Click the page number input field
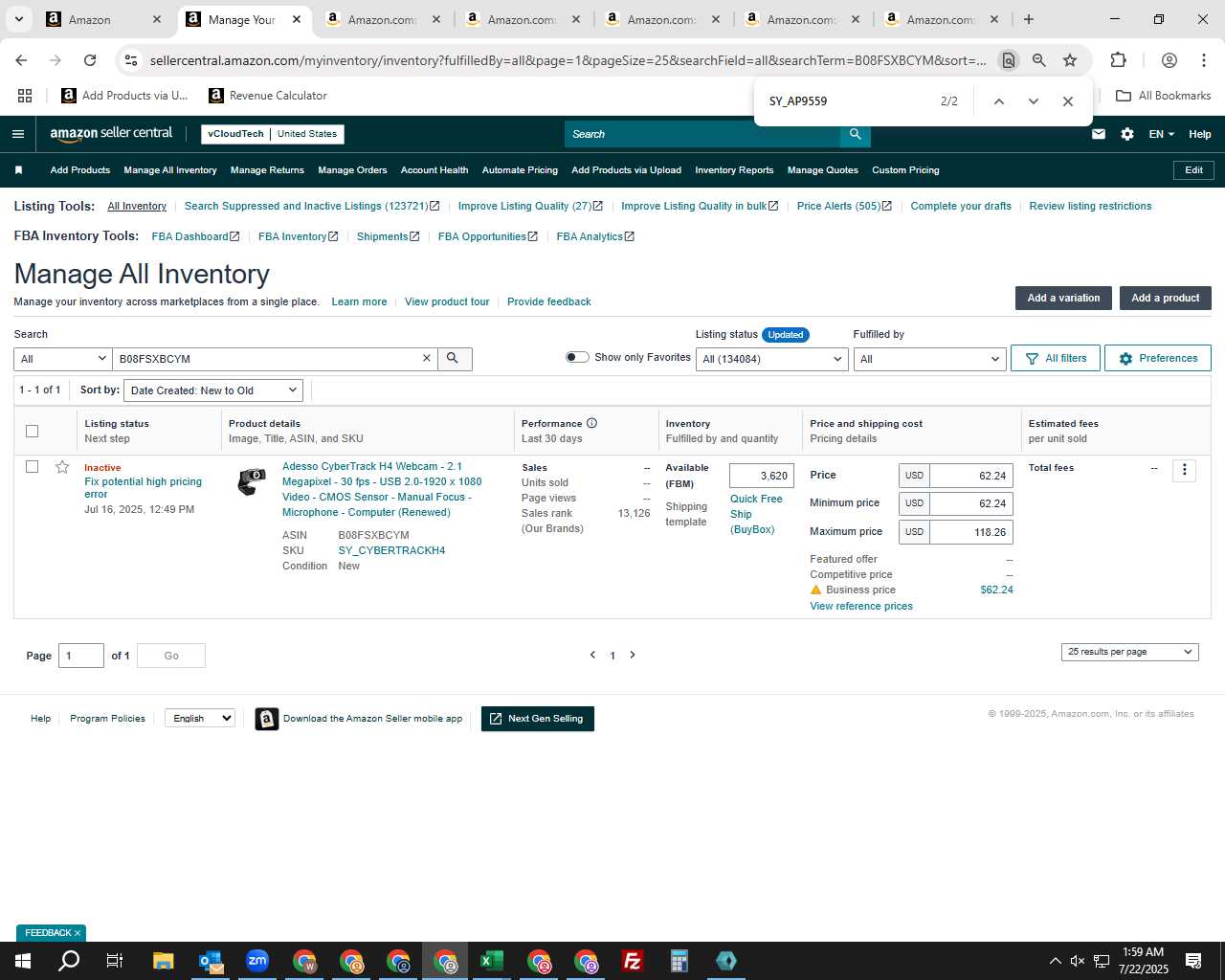Viewport: 1225px width, 980px height. click(x=81, y=656)
